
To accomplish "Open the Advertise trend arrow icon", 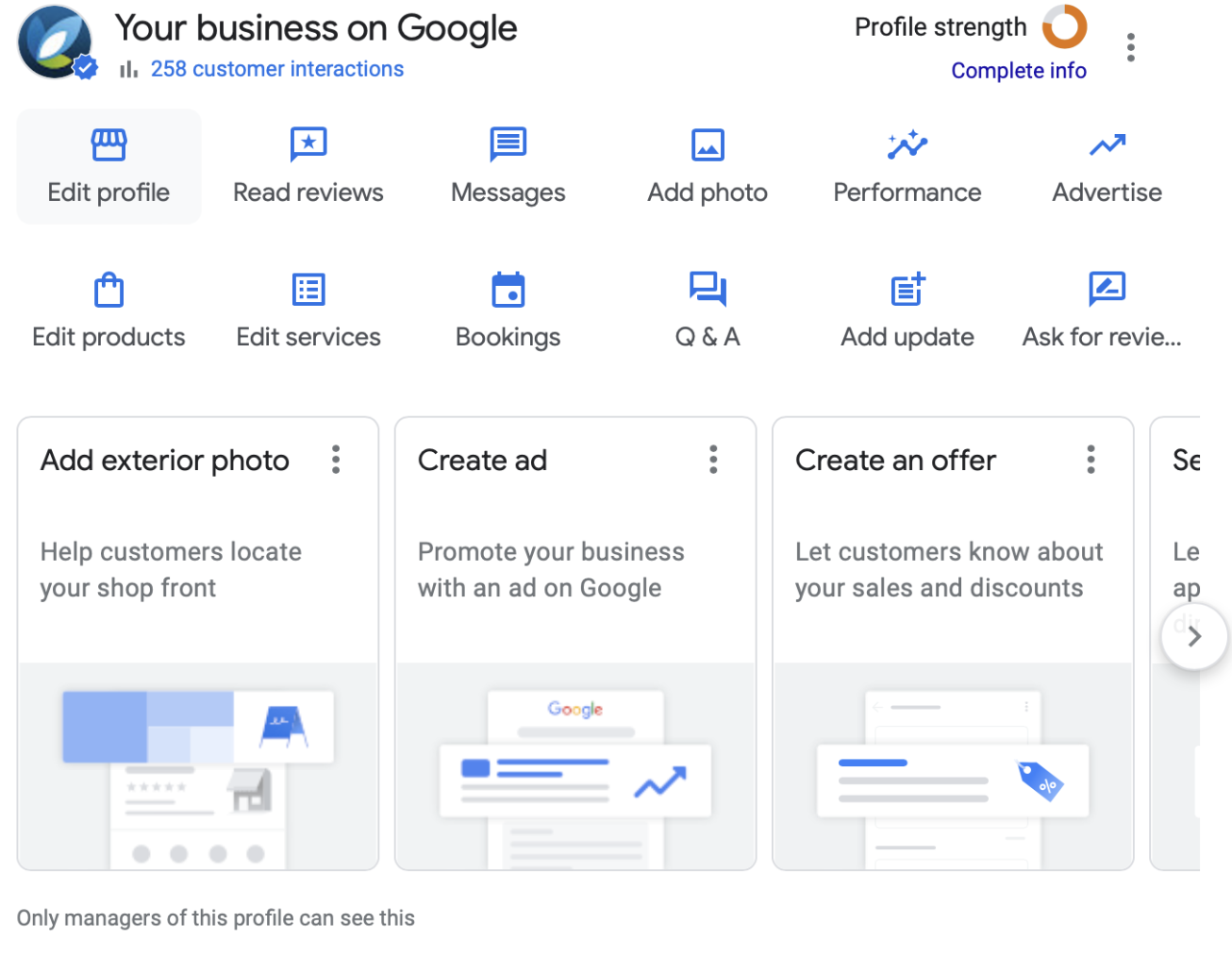I will pos(1107,144).
